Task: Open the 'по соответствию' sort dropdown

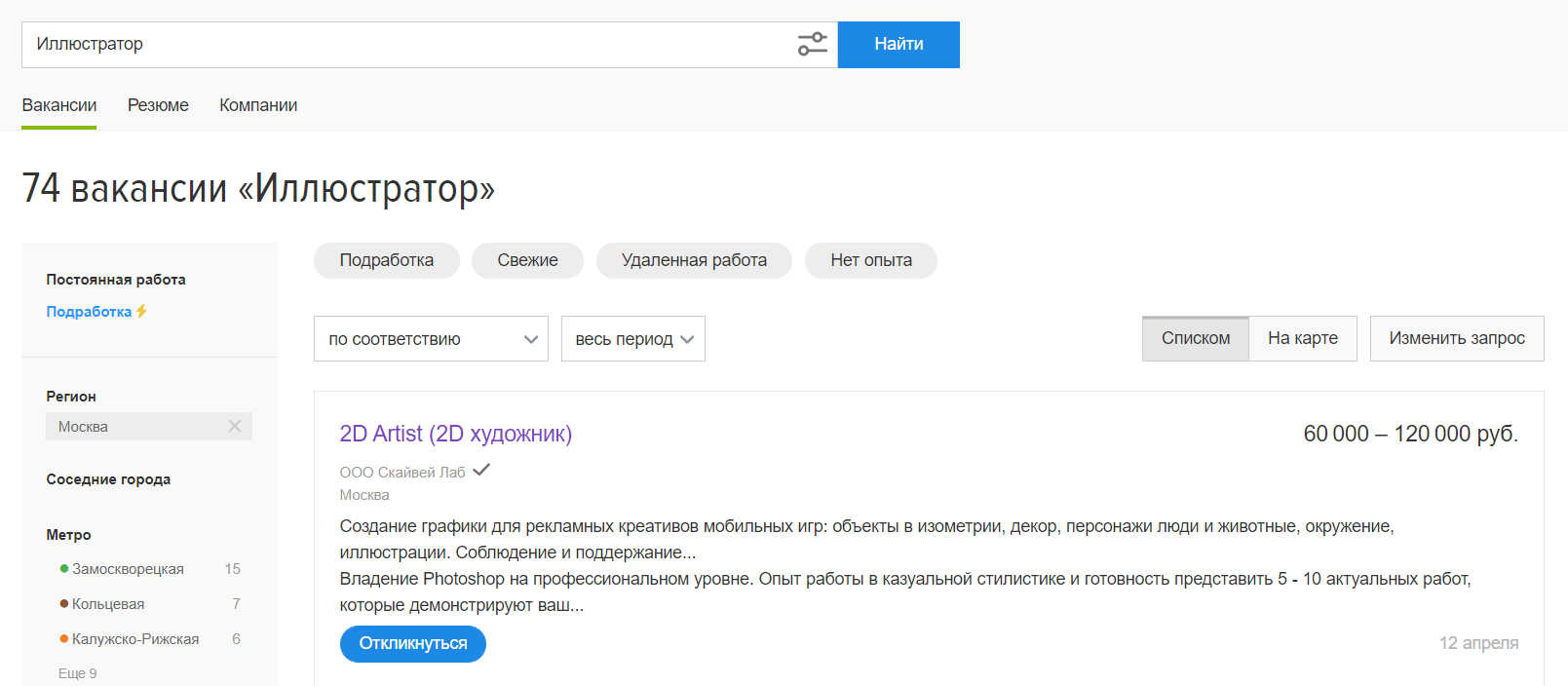Action: 431,339
